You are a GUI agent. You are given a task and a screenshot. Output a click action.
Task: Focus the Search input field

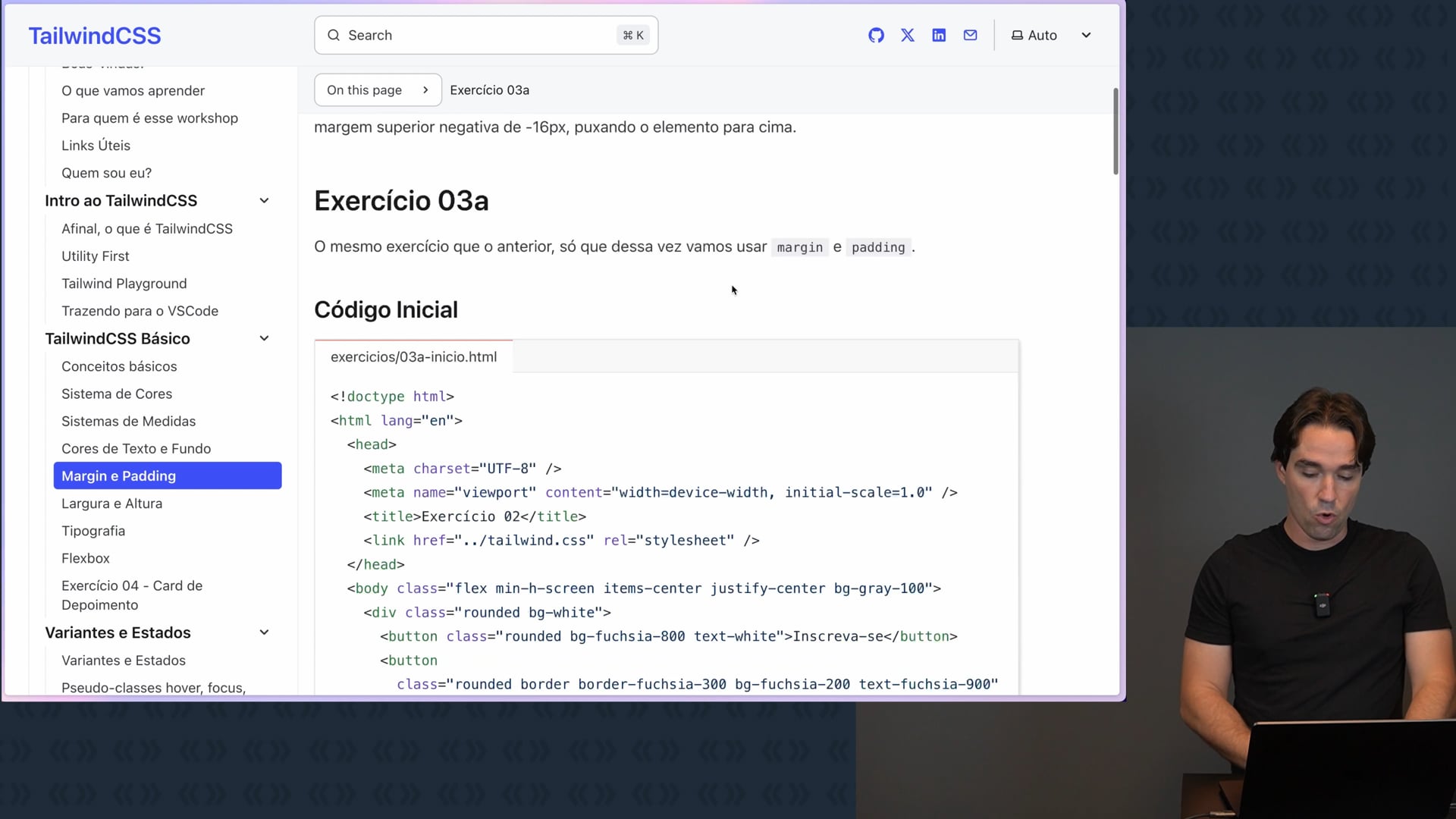click(x=486, y=35)
